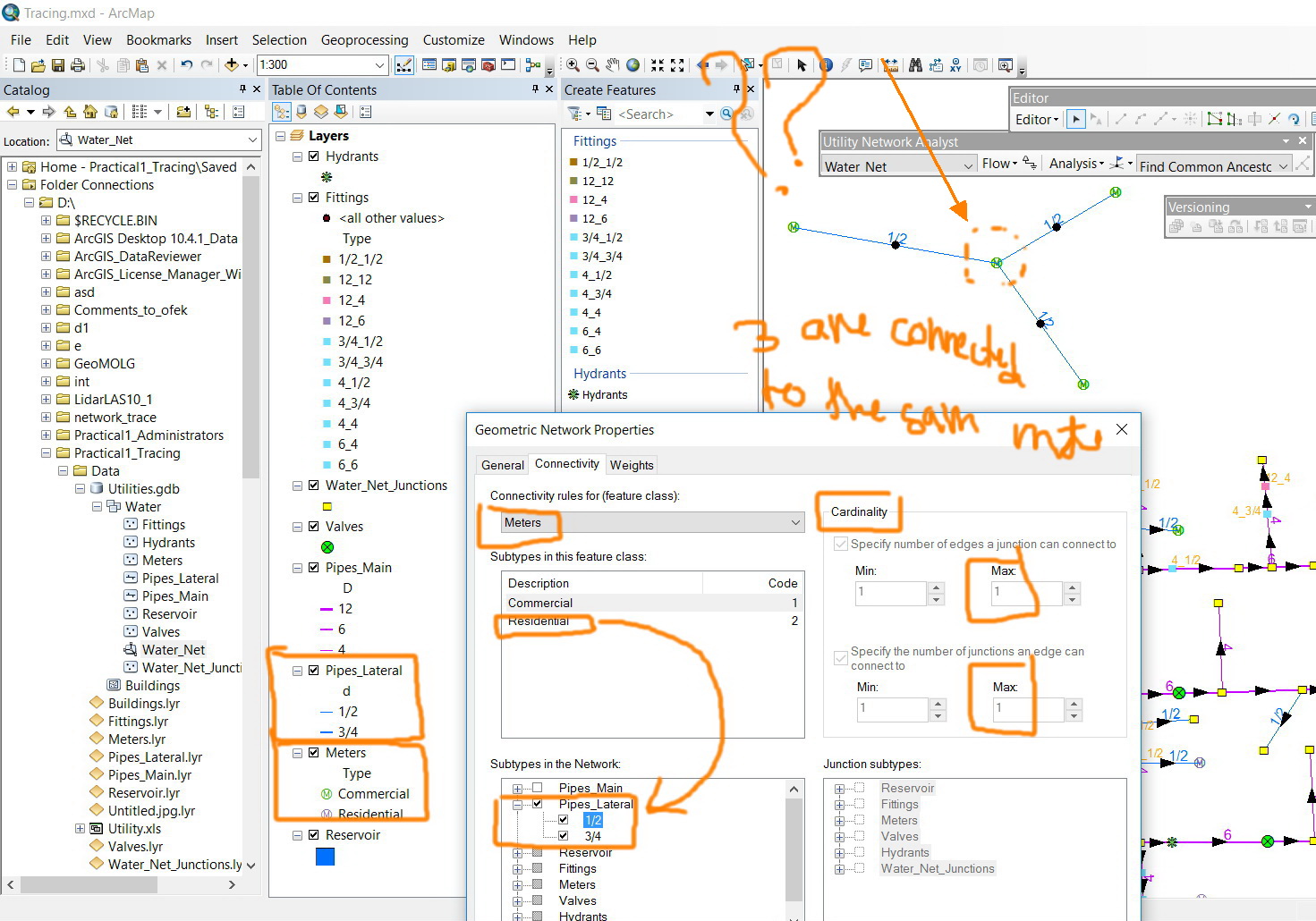Open the Find Common Ancestors trace task dropdown
Image resolution: width=1316 pixels, height=921 pixels.
pyautogui.click(x=1284, y=166)
